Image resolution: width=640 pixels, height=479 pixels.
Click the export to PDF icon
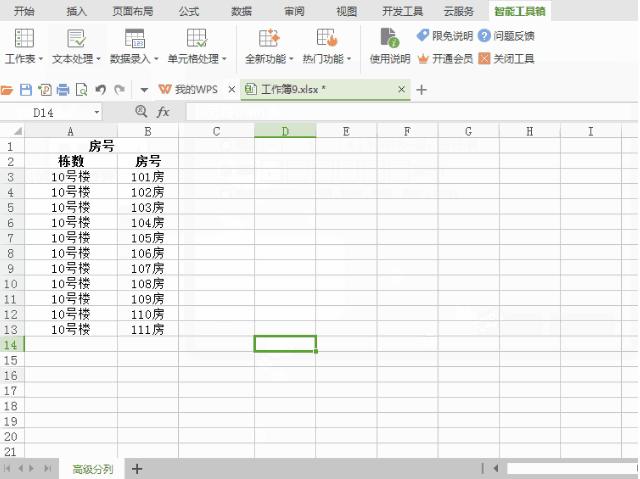pyautogui.click(x=44, y=89)
